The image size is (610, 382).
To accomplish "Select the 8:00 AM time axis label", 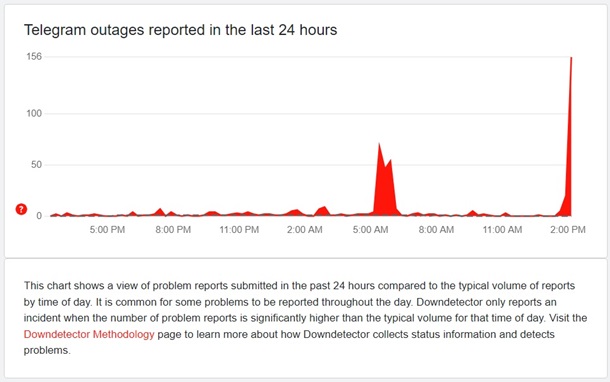I will [x=436, y=230].
